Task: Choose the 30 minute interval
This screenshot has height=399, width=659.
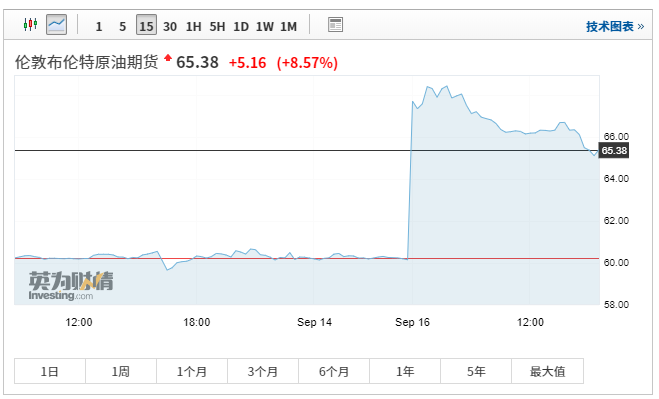Action: [x=170, y=26]
